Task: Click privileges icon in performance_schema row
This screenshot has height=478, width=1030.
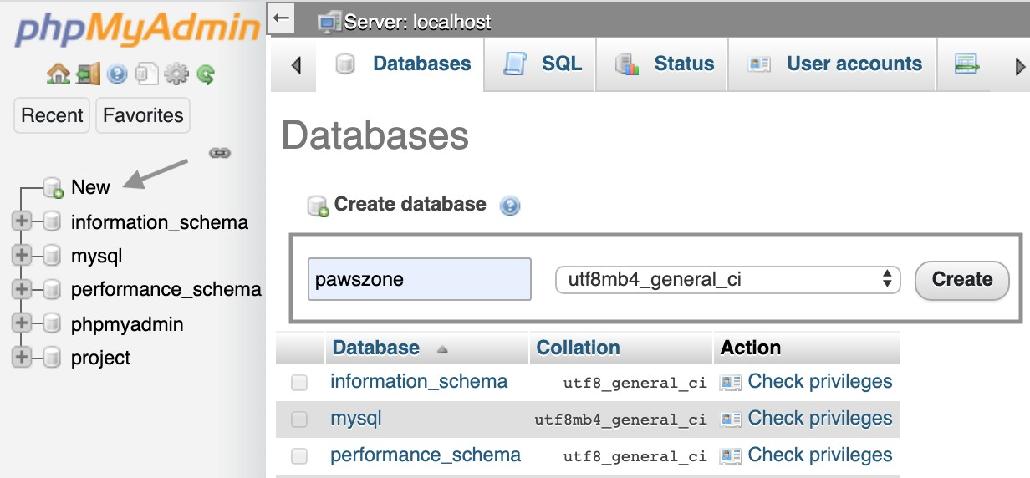Action: tap(730, 455)
